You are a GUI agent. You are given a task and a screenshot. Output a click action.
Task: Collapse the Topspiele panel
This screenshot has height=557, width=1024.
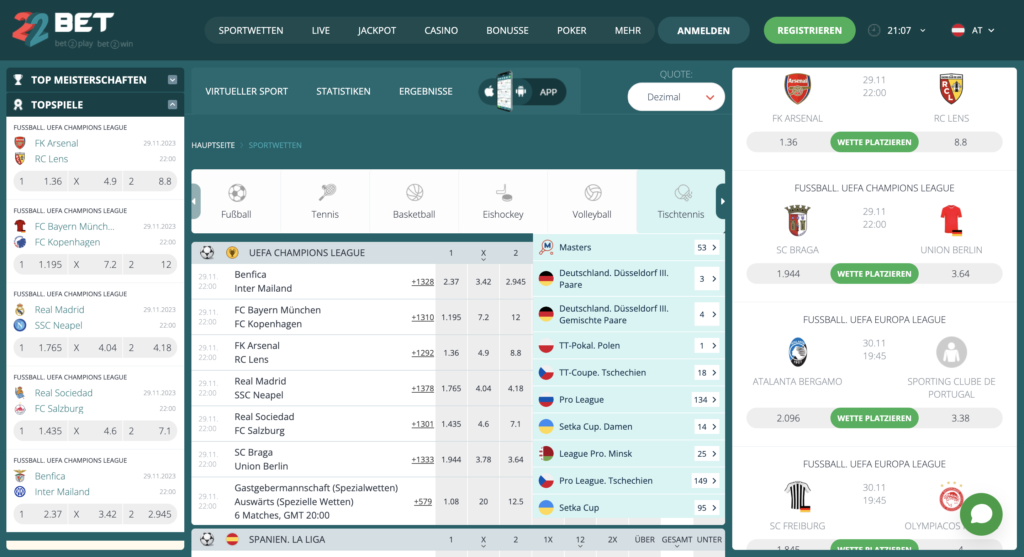(x=172, y=104)
